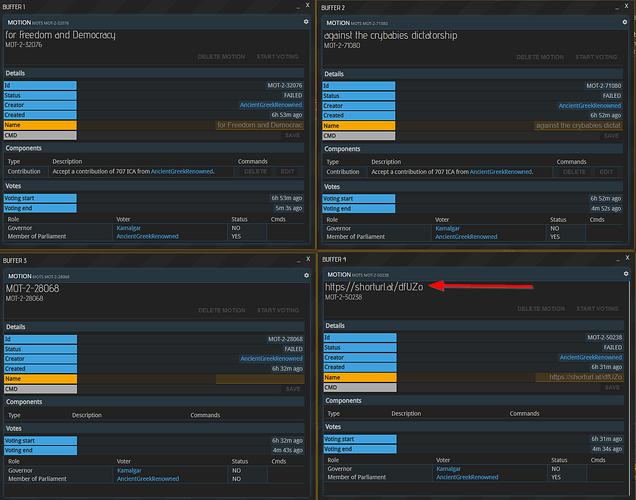Open Kamalgar voter link in Buffer 3
This screenshot has width=636, height=500.
129,470
